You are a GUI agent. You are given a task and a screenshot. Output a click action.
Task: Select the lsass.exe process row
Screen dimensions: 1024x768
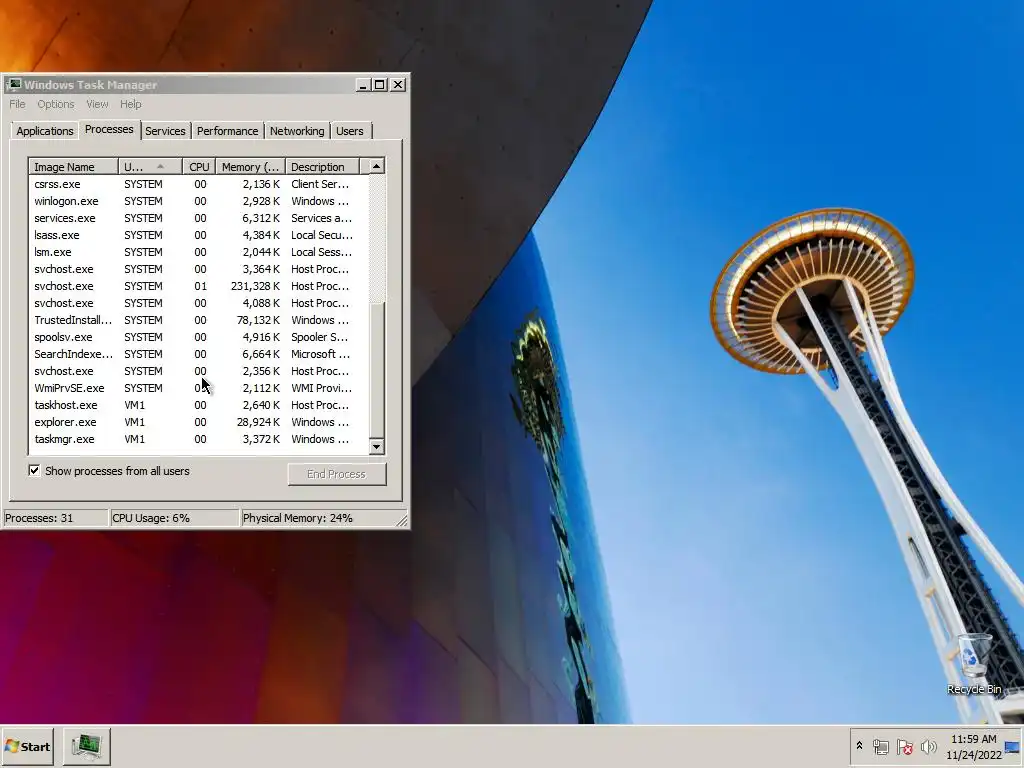pyautogui.click(x=199, y=235)
